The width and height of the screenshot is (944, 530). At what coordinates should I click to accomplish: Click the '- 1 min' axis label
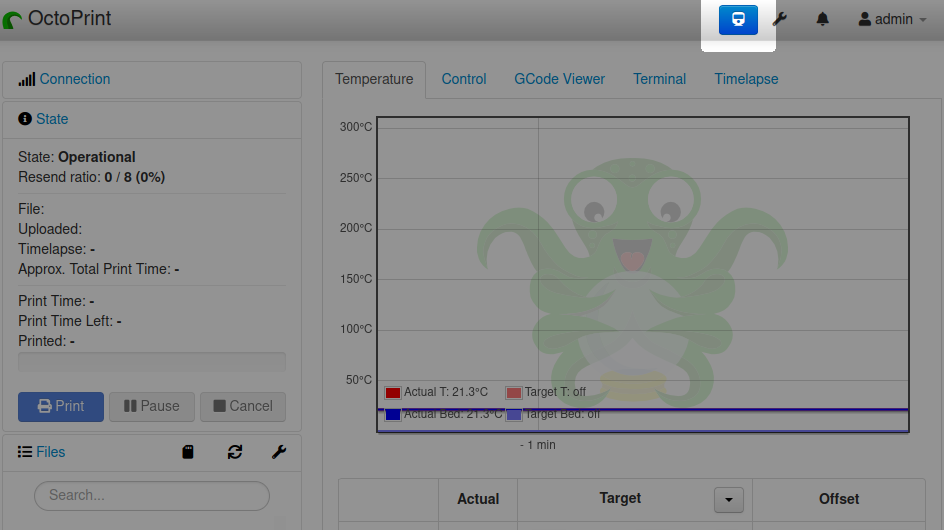pyautogui.click(x=538, y=445)
